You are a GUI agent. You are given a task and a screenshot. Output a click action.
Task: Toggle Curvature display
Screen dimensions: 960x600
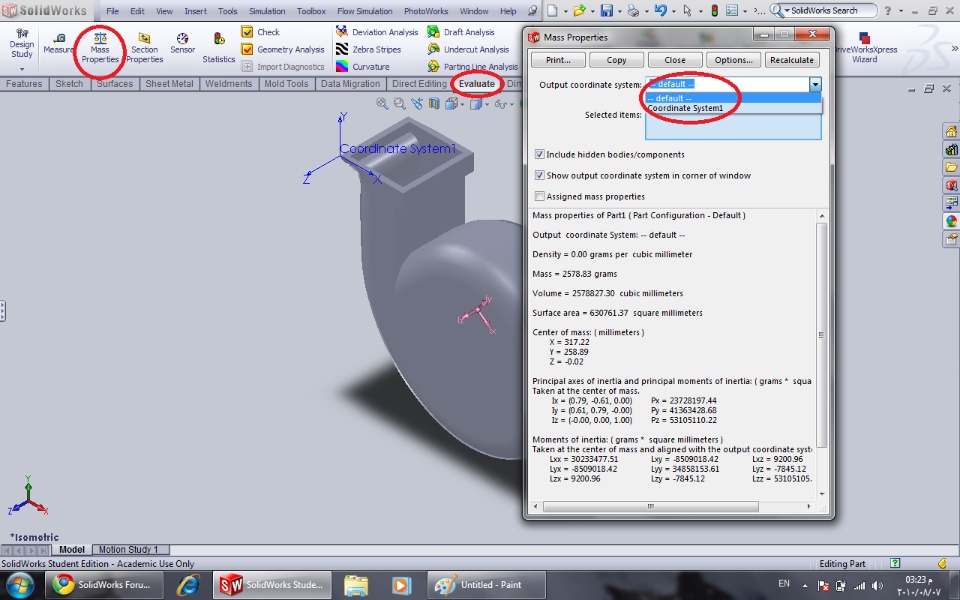362,66
